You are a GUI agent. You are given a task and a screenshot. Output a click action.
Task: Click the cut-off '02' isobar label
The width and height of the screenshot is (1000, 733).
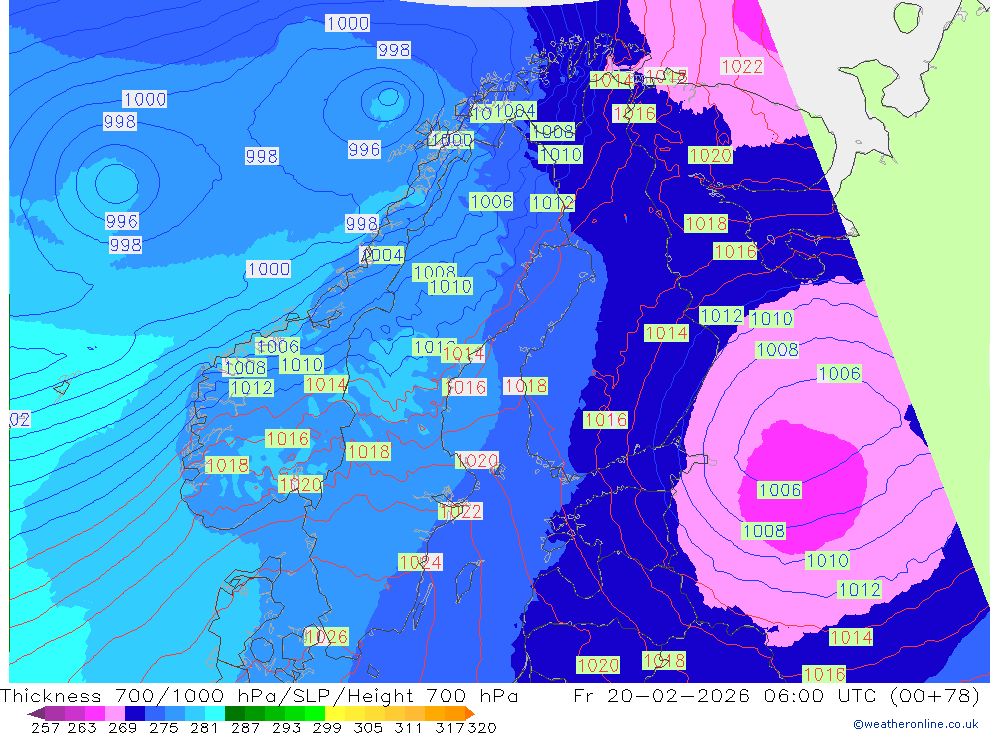[20, 419]
